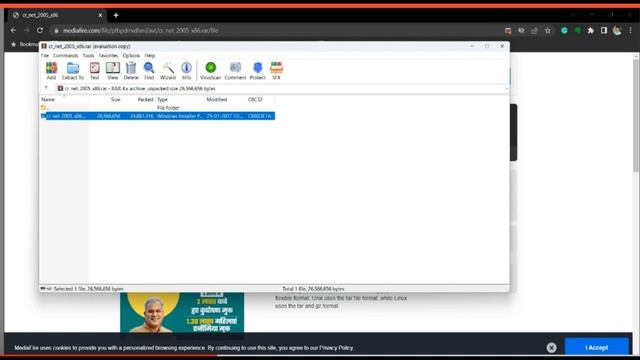Launch the Wizard tool
The height and width of the screenshot is (360, 640).
(x=168, y=71)
